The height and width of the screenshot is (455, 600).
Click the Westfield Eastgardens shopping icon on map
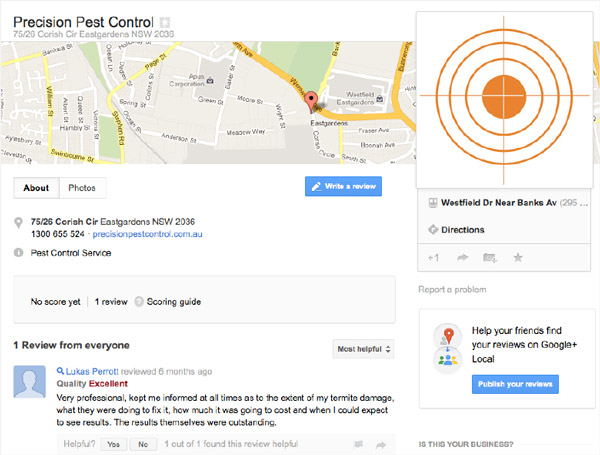pyautogui.click(x=380, y=99)
